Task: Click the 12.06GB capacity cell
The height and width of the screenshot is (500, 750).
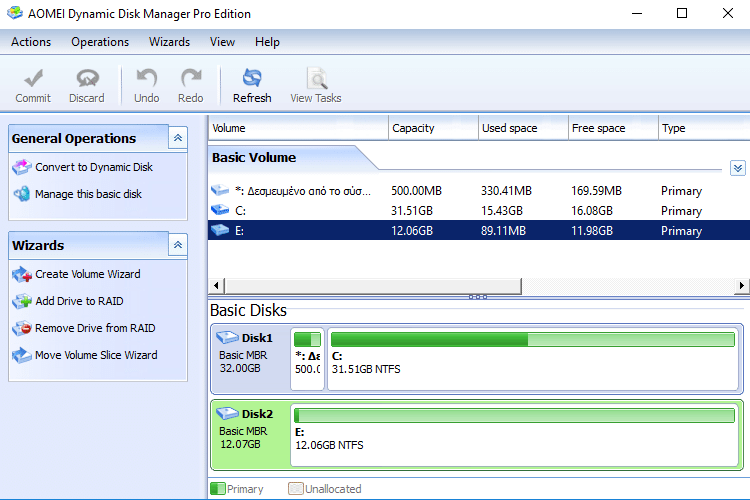Action: click(x=412, y=231)
